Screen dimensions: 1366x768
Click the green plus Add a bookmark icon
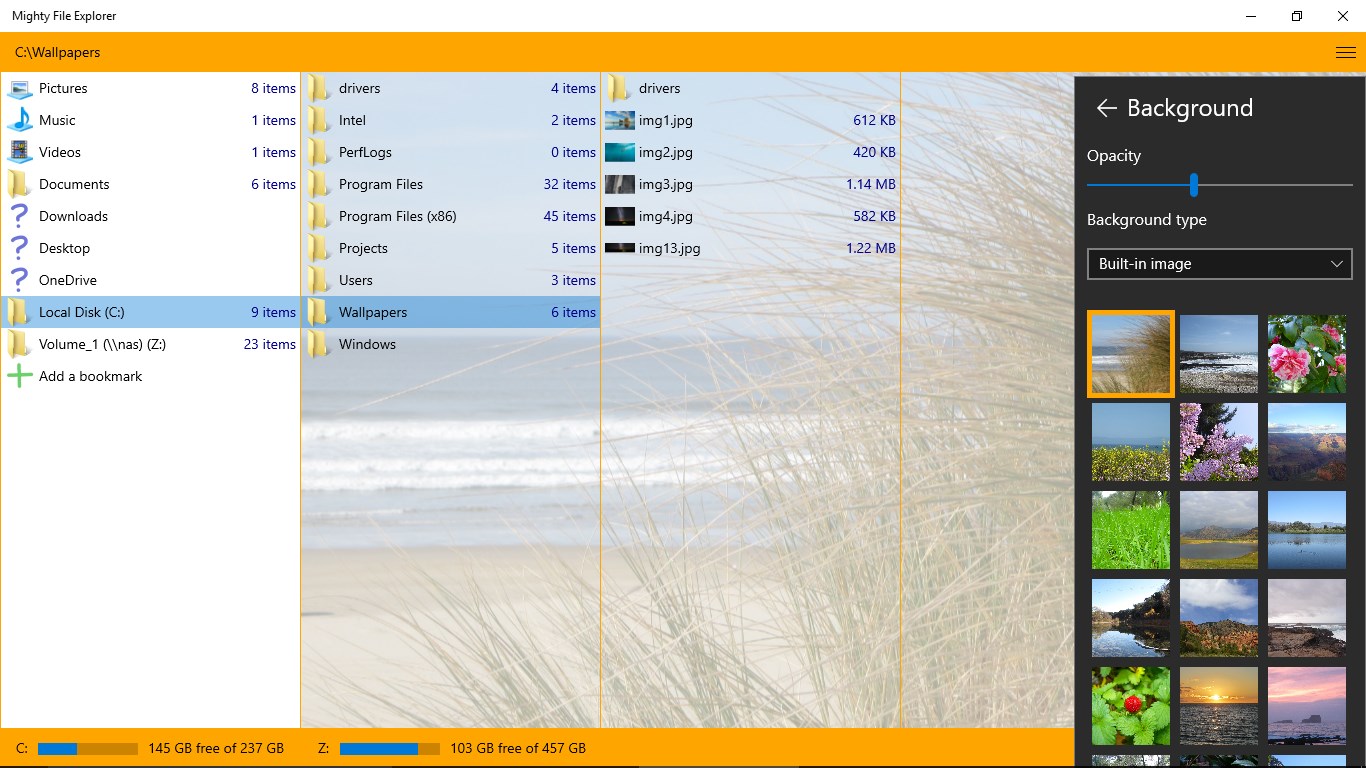[x=20, y=376]
